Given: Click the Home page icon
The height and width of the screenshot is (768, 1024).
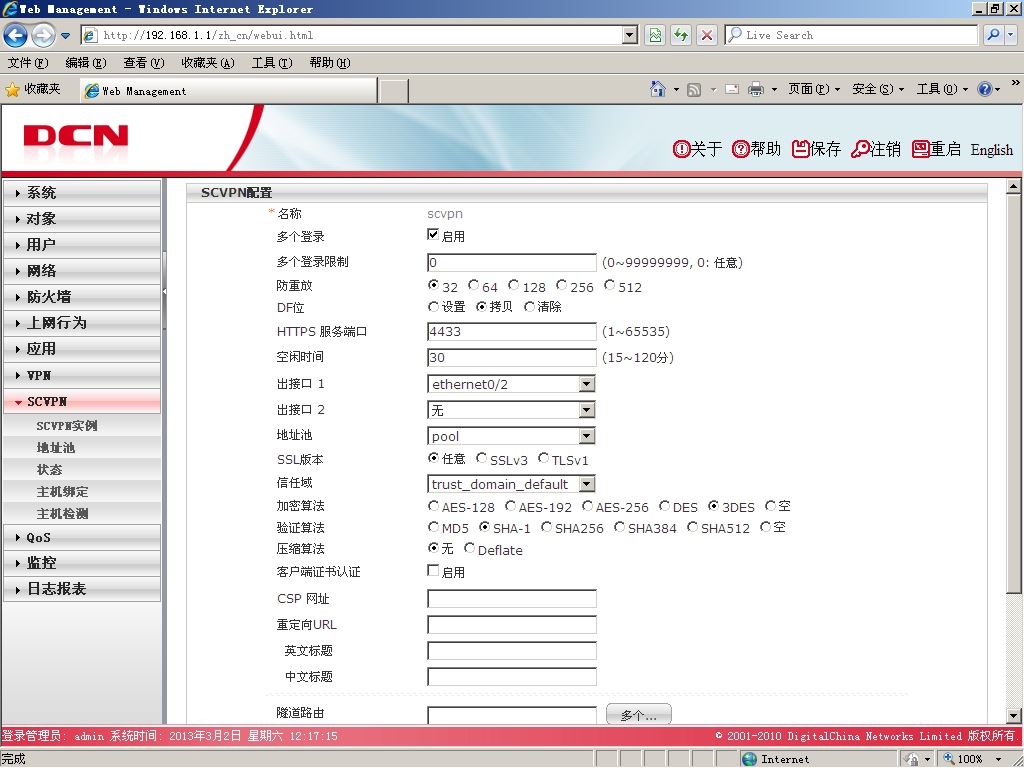Looking at the screenshot, I should pos(658,89).
